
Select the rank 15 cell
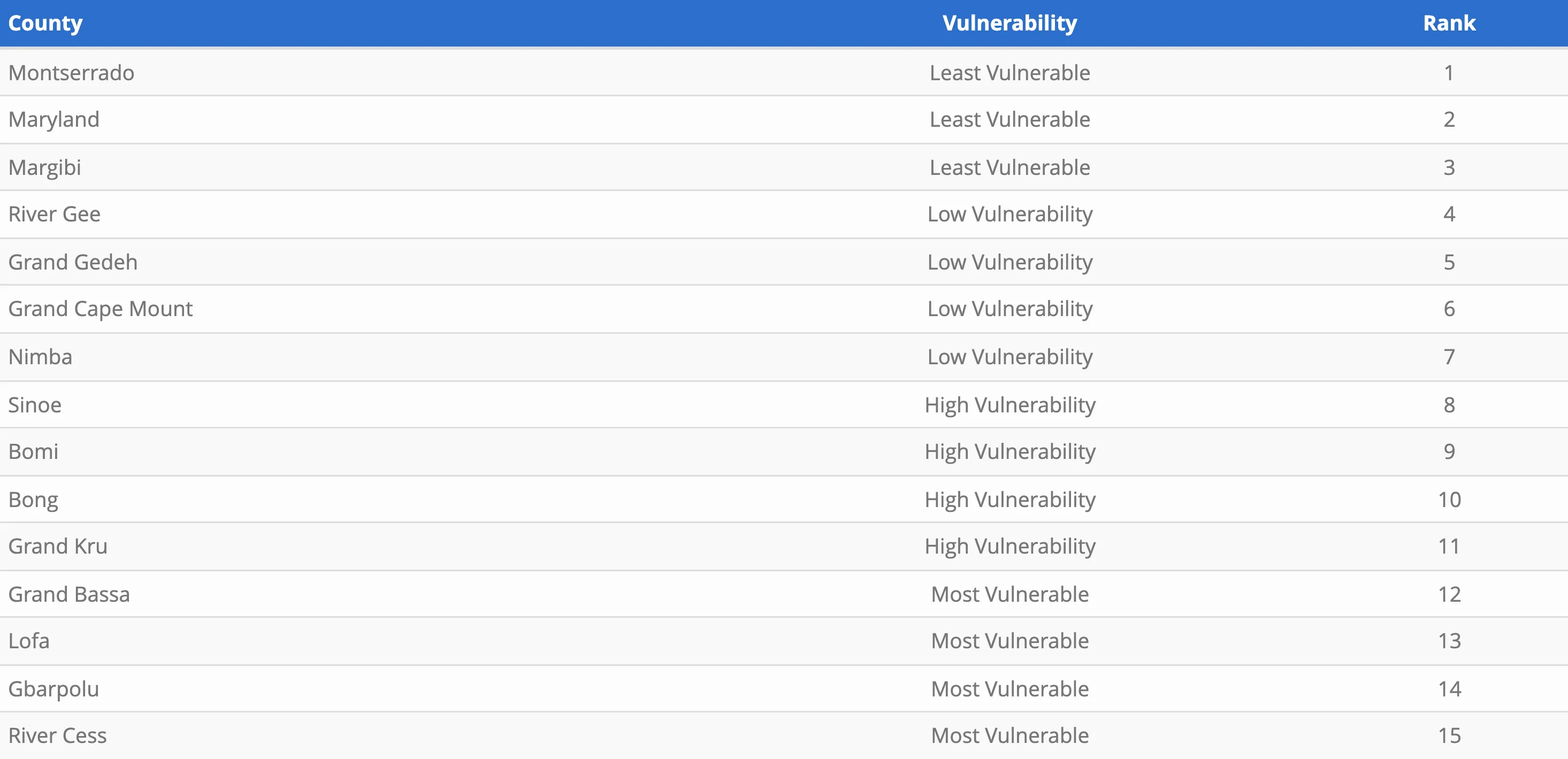click(x=1449, y=736)
